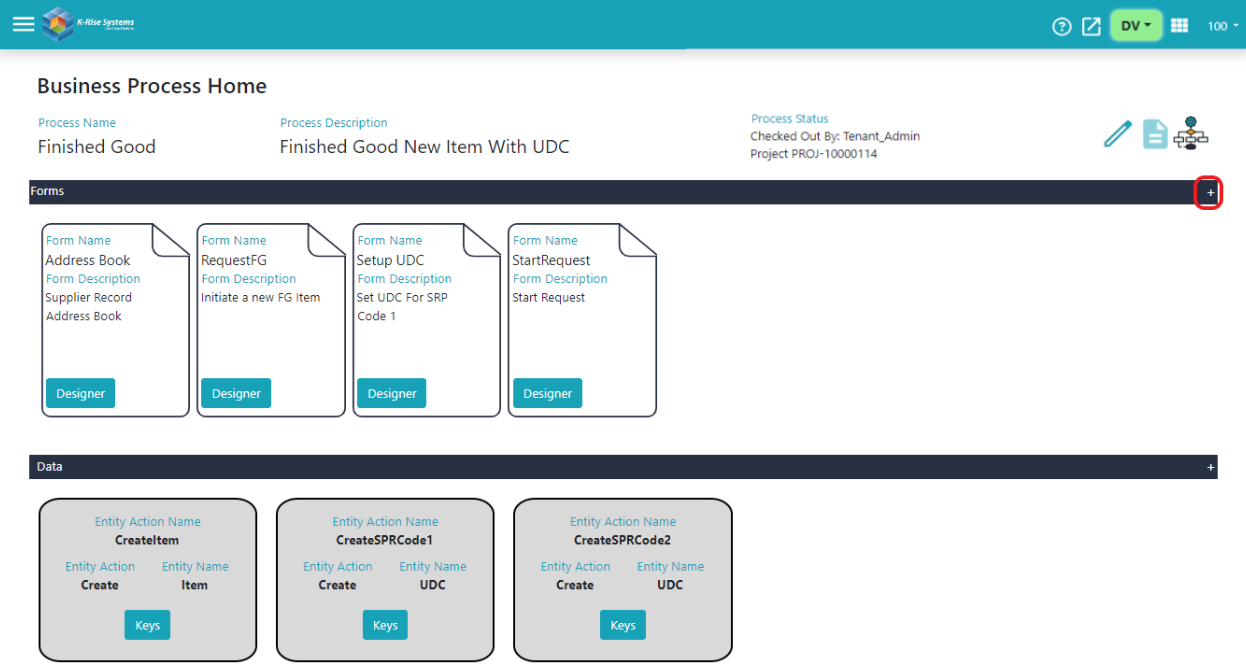This screenshot has width=1246, height=672.
Task: Open the DV environment dropdown
Action: pyautogui.click(x=1136, y=25)
